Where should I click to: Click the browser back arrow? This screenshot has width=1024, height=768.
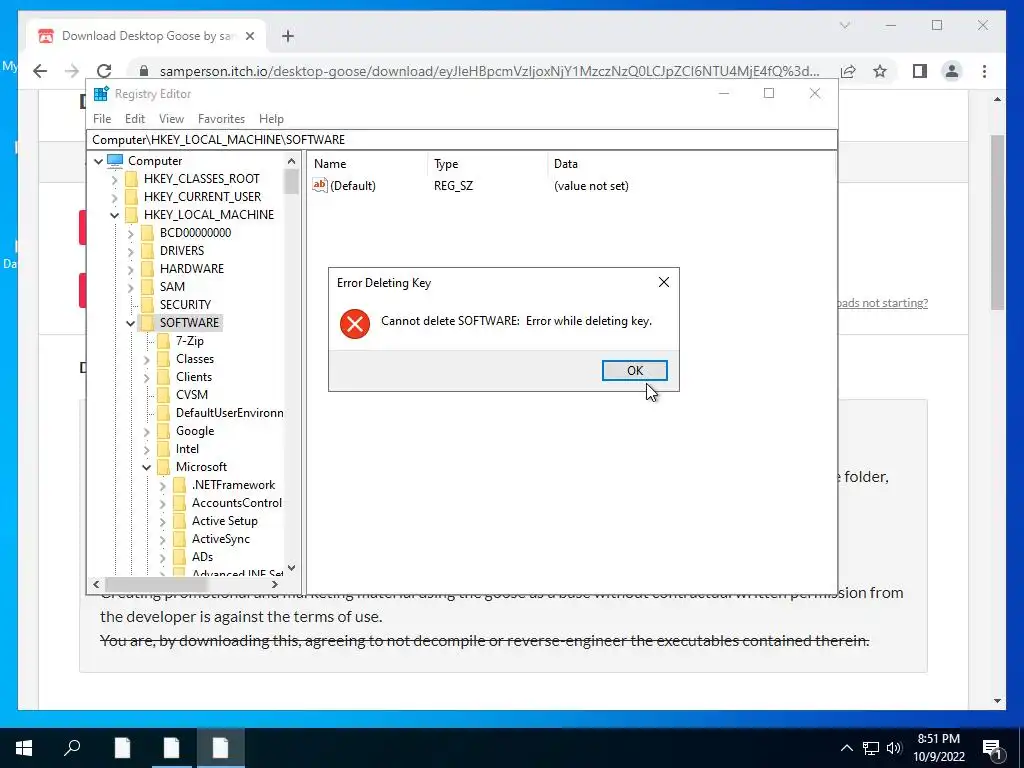pos(40,71)
